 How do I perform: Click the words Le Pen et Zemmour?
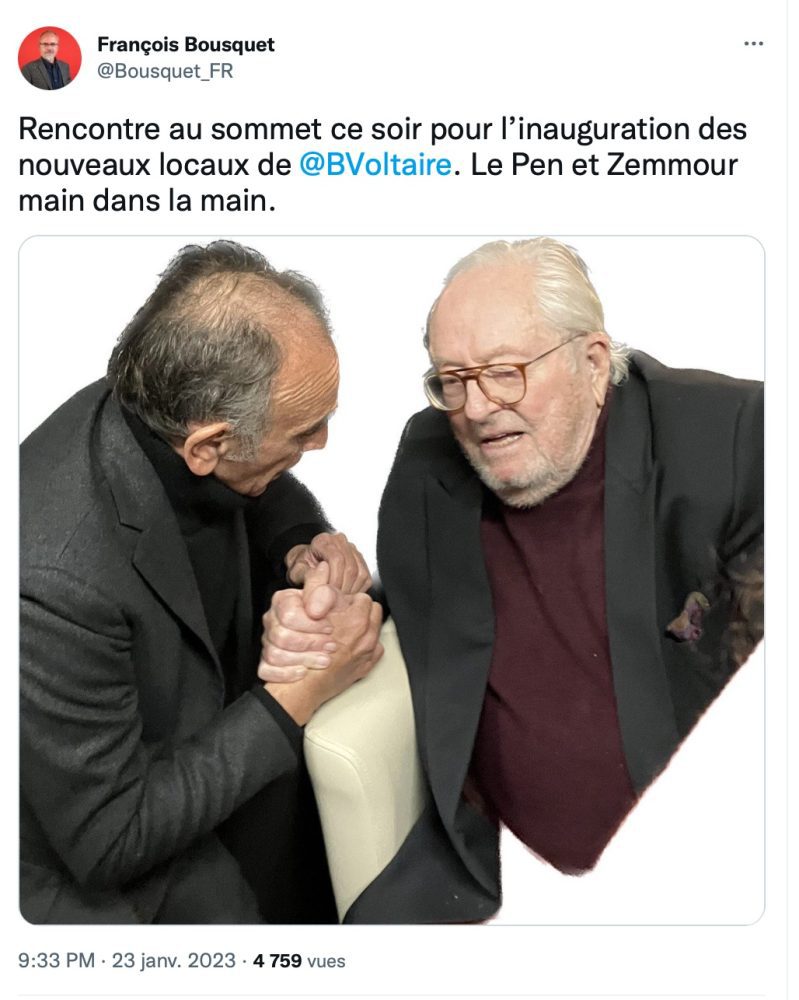pyautogui.click(x=604, y=165)
